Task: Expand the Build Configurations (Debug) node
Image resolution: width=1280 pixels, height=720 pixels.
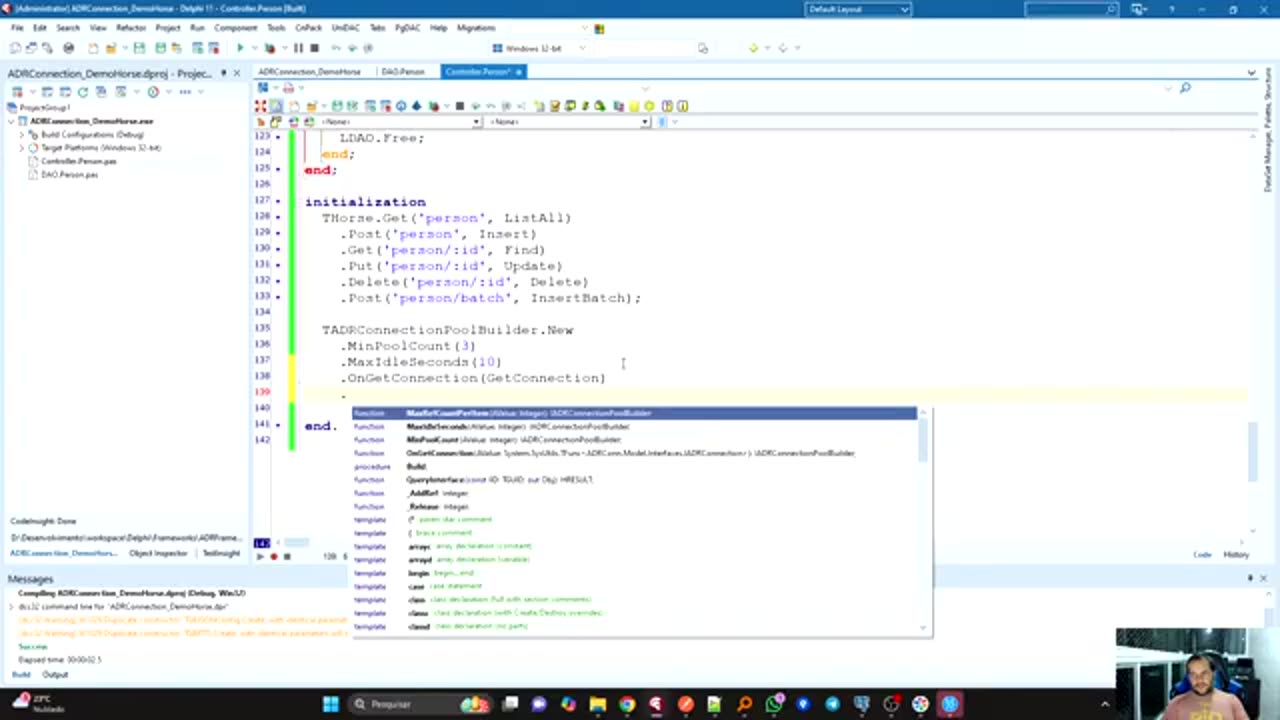Action: pyautogui.click(x=22, y=135)
